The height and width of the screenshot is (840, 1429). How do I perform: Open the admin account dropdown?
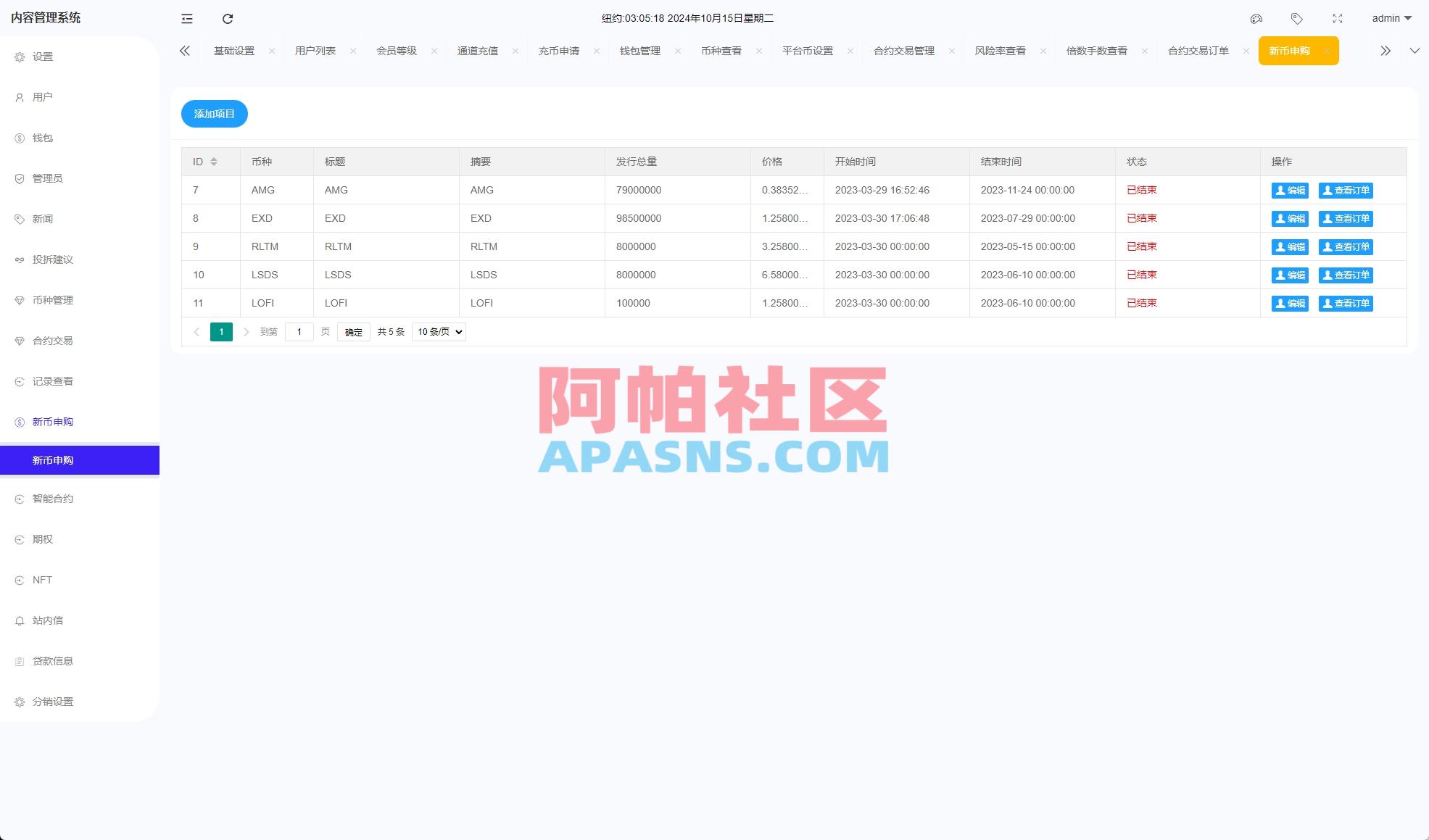pos(1390,18)
